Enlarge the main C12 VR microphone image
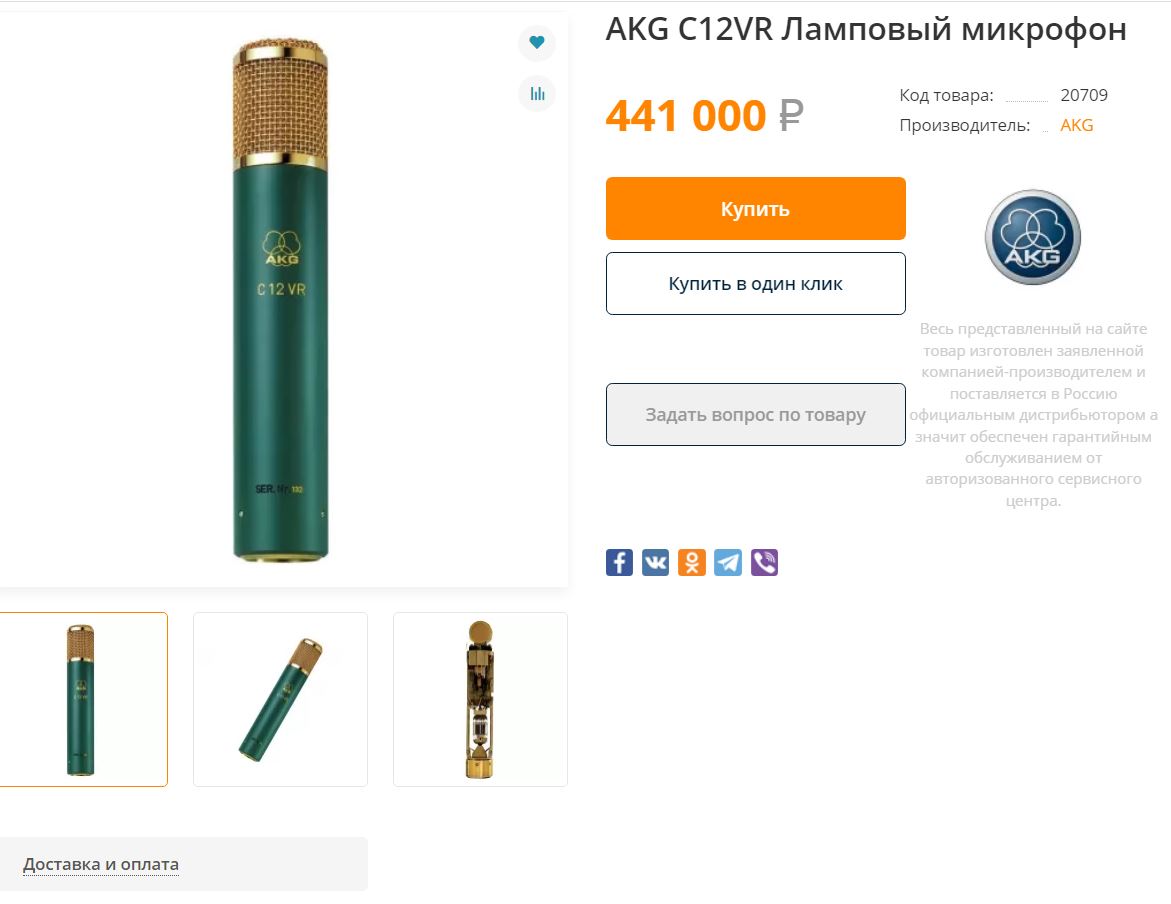This screenshot has height=904, width=1171. (281, 299)
